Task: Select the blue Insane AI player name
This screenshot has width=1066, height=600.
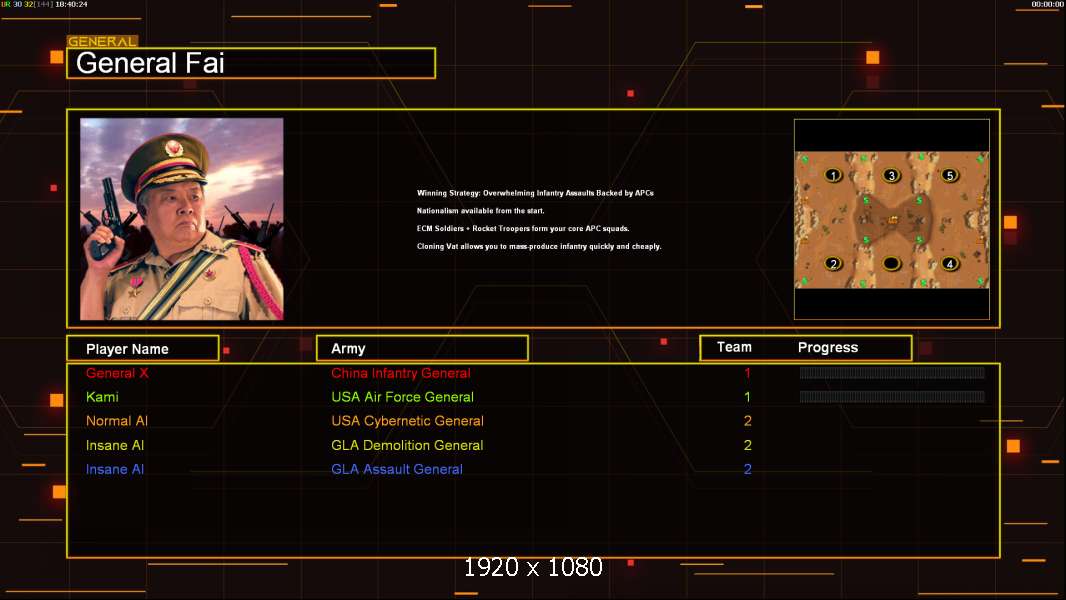Action: point(115,469)
